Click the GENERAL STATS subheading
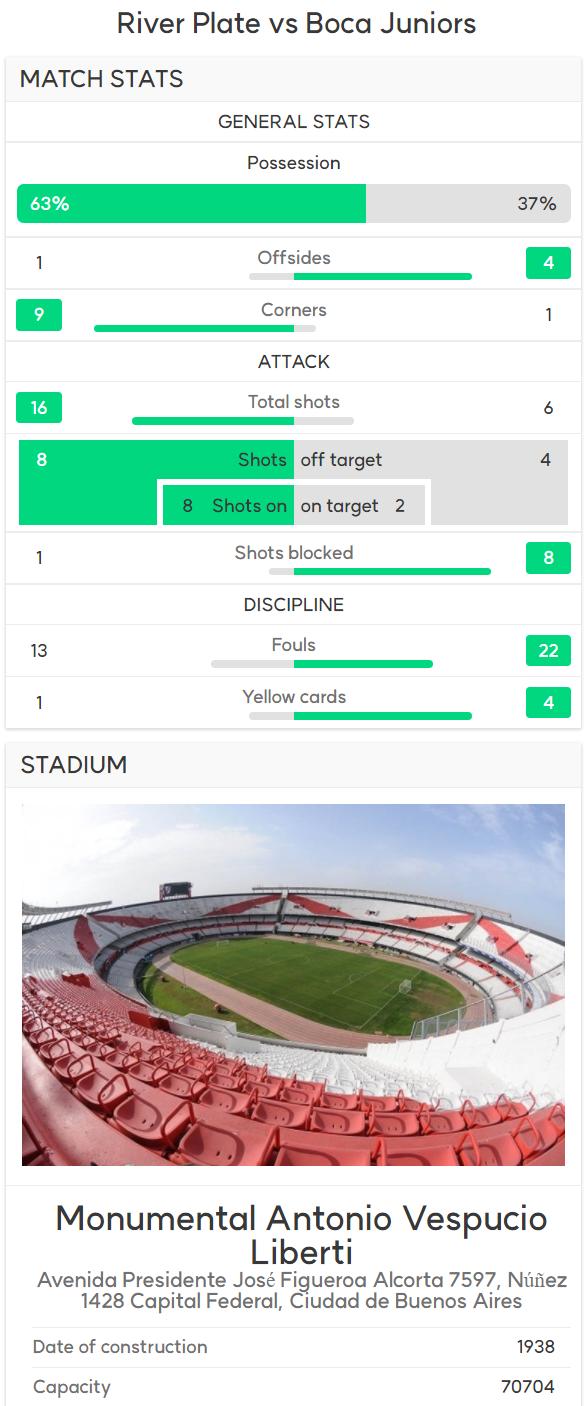This screenshot has width=587, height=1406. 294,122
